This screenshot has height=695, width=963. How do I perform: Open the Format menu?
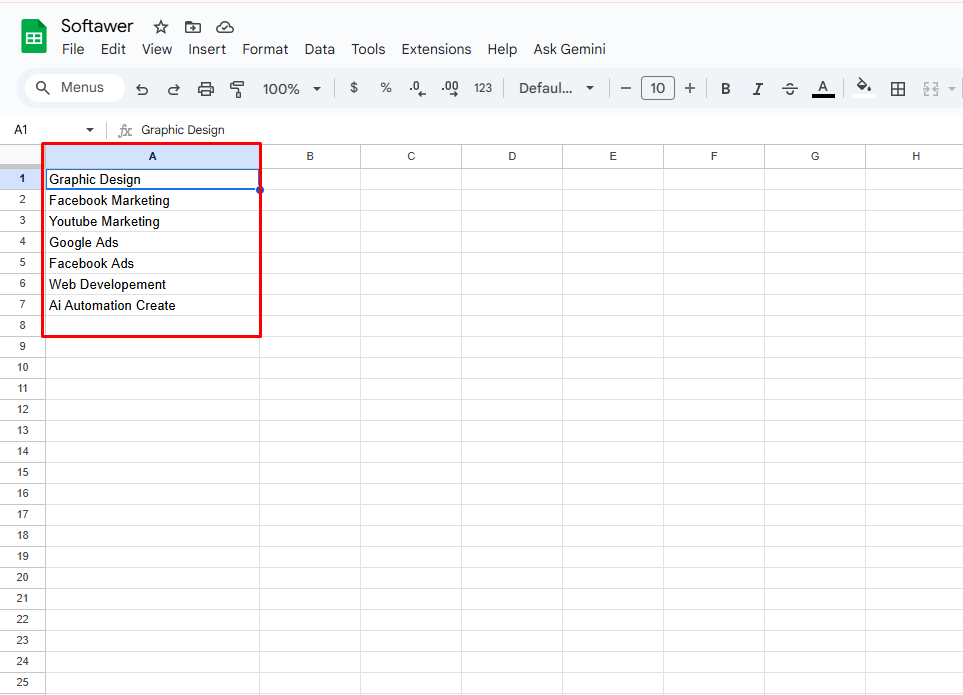click(x=265, y=49)
